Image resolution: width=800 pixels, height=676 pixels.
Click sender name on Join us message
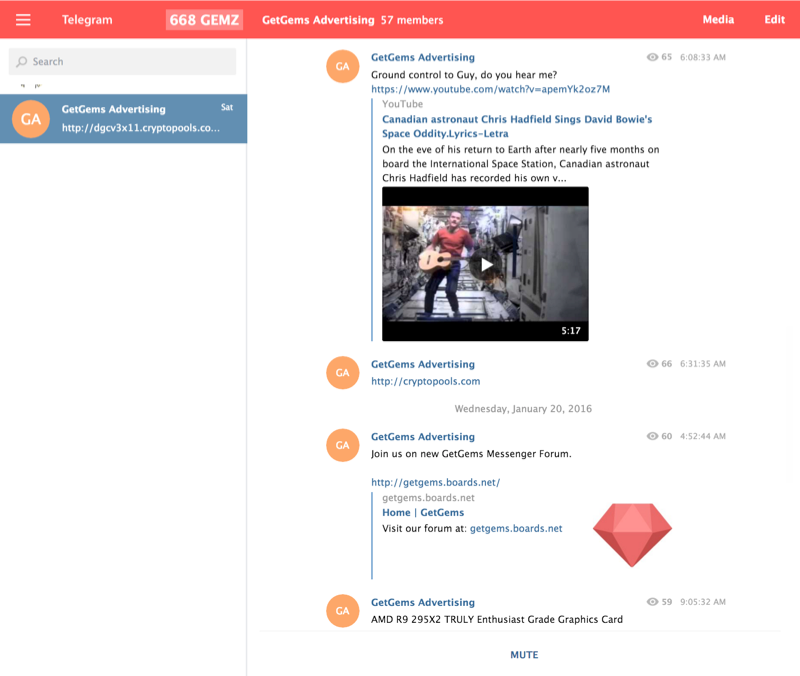click(x=422, y=437)
